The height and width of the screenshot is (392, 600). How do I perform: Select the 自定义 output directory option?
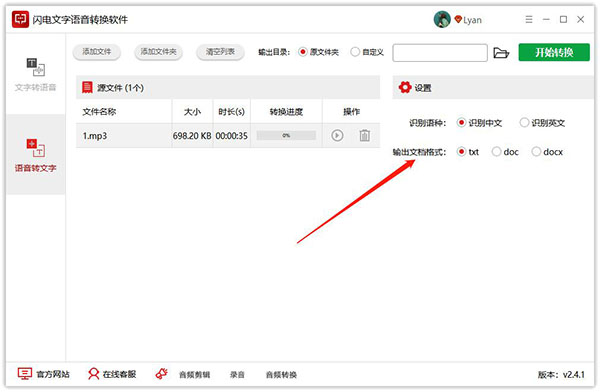(367, 52)
